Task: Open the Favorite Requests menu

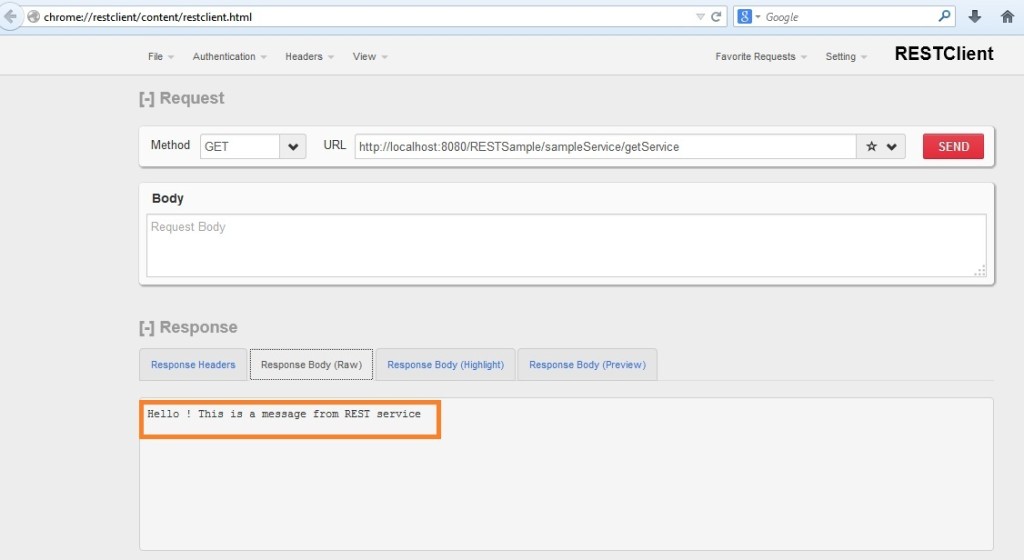Action: [761, 57]
